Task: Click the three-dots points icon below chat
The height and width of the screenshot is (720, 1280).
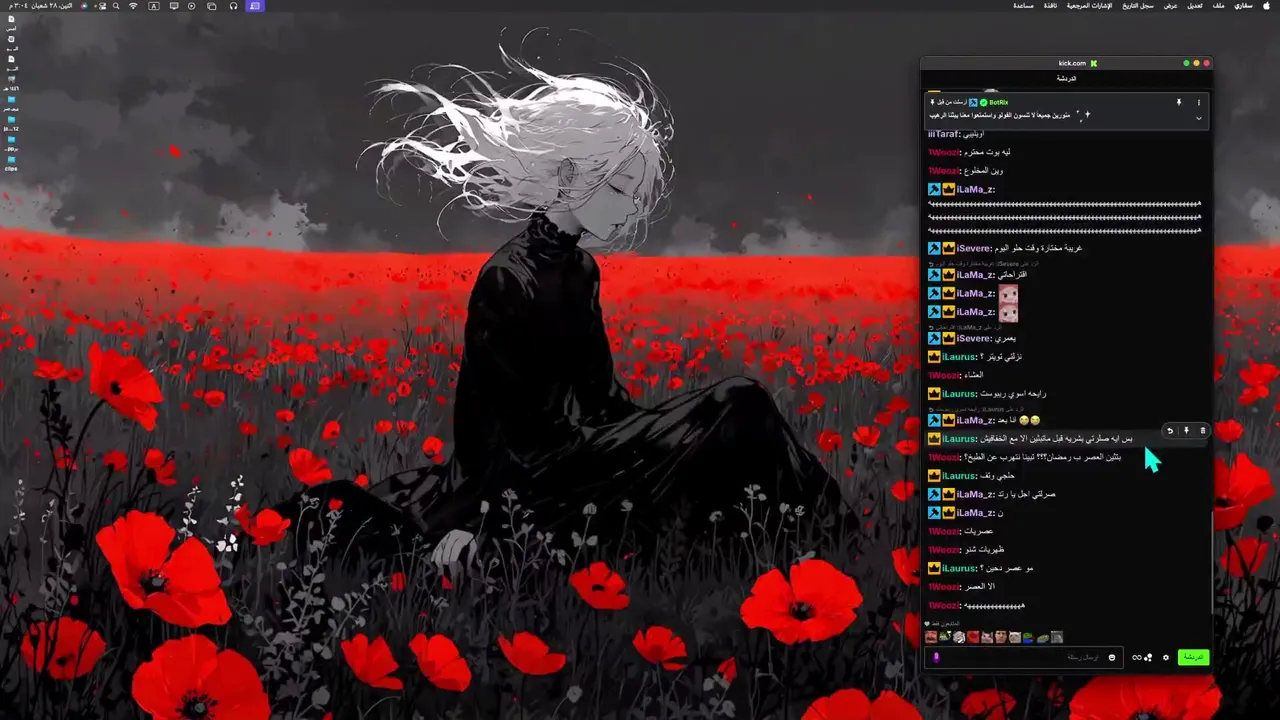Action: click(x=1148, y=657)
